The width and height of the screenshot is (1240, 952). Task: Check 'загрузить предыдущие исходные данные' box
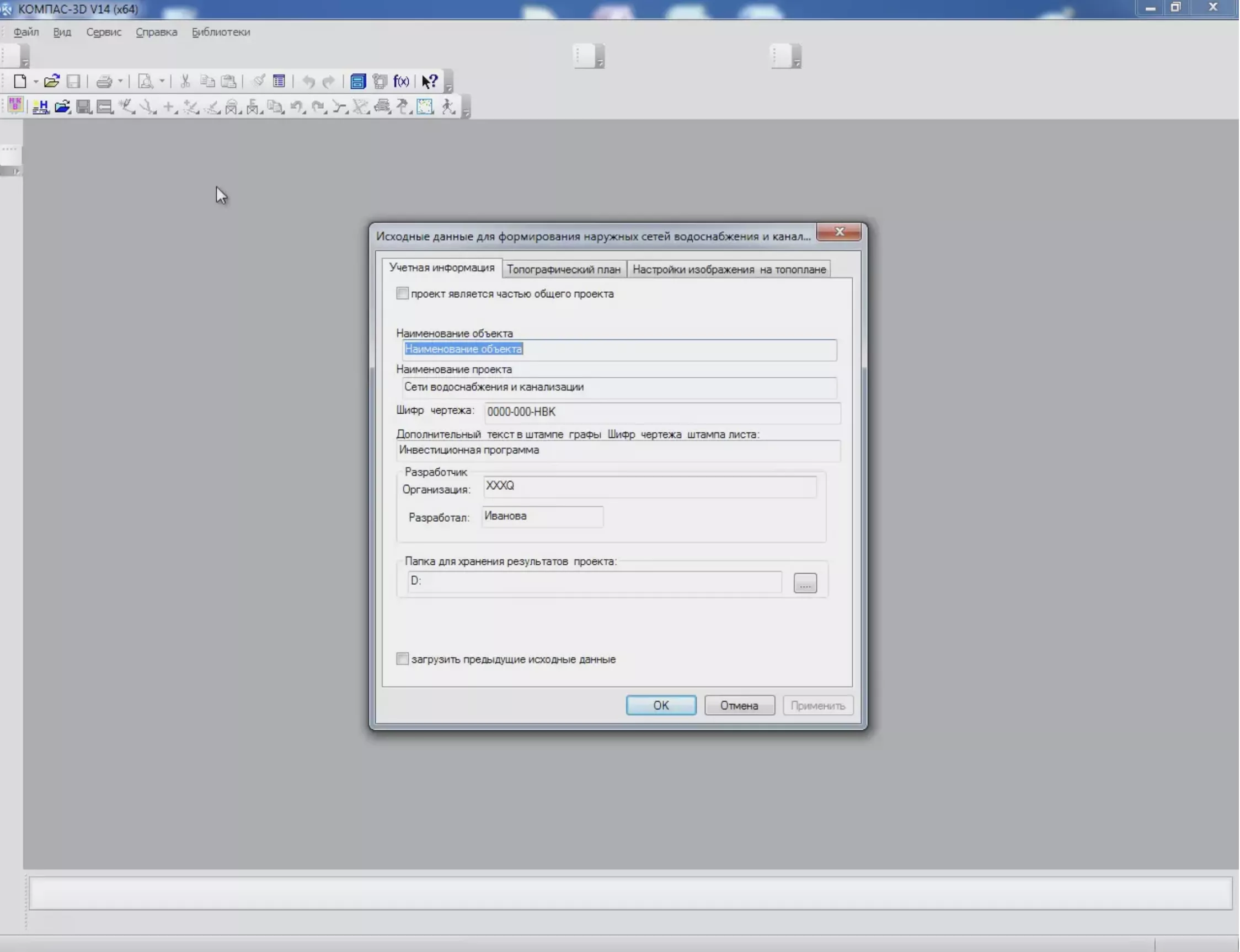[402, 659]
